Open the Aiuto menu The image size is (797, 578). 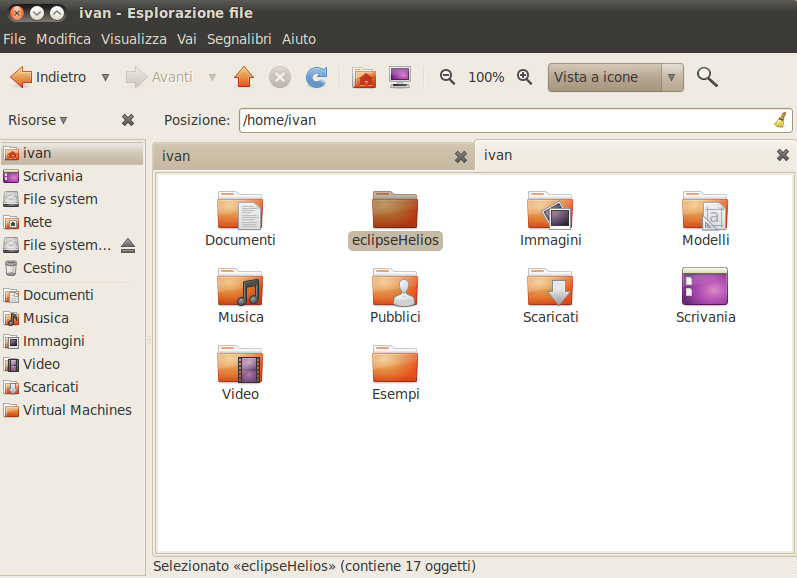[x=299, y=39]
